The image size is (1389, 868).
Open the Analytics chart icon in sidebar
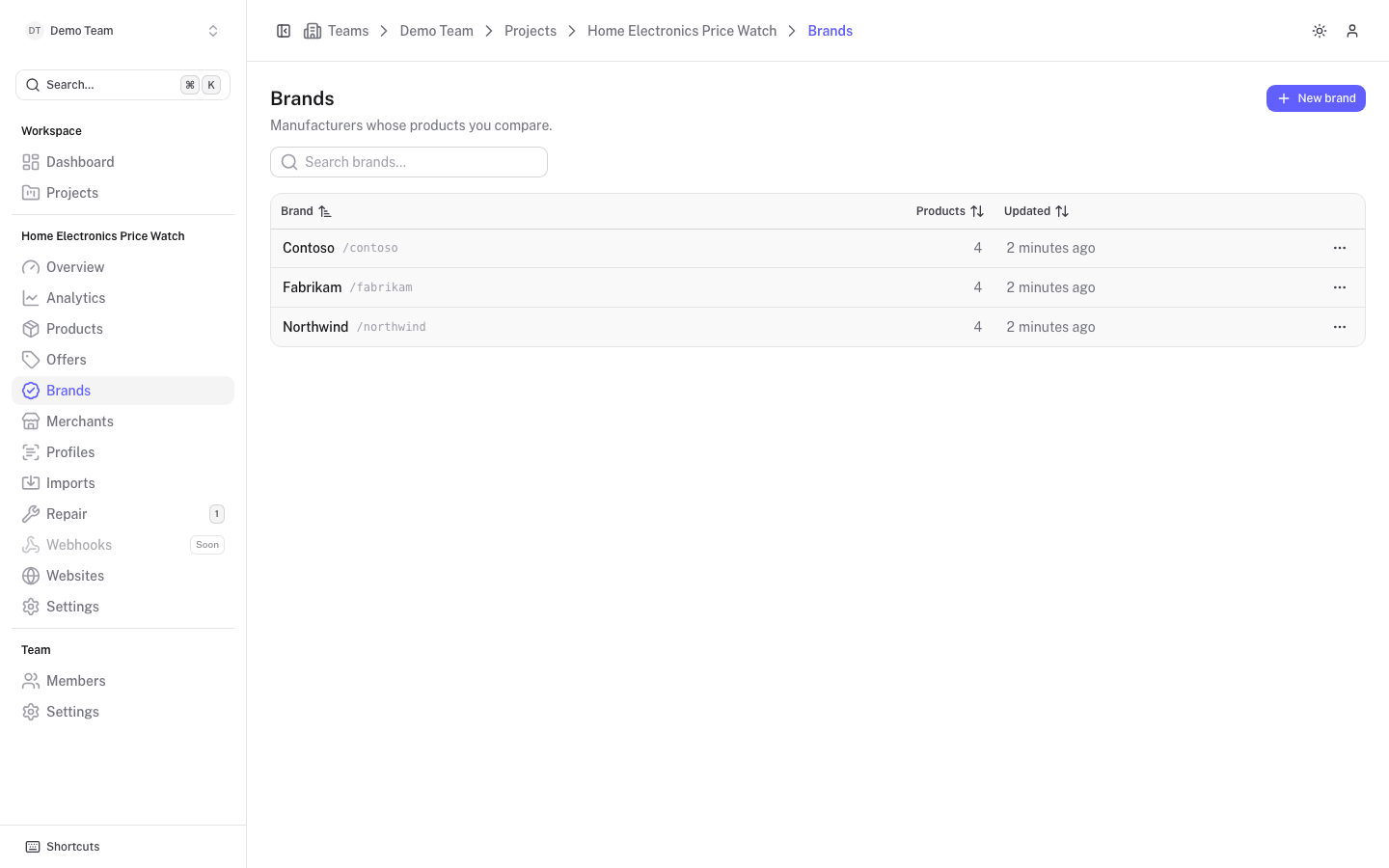(x=31, y=298)
